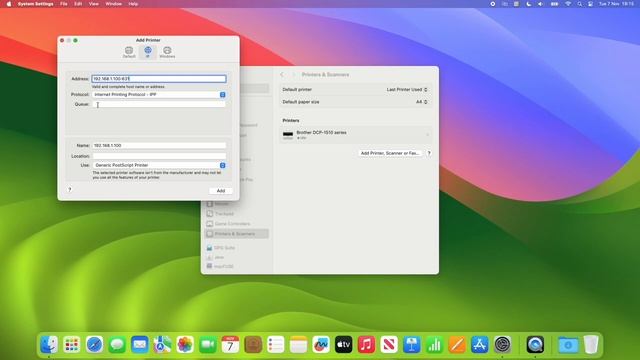
Task: Open Photos from the Dock
Action: point(185,344)
